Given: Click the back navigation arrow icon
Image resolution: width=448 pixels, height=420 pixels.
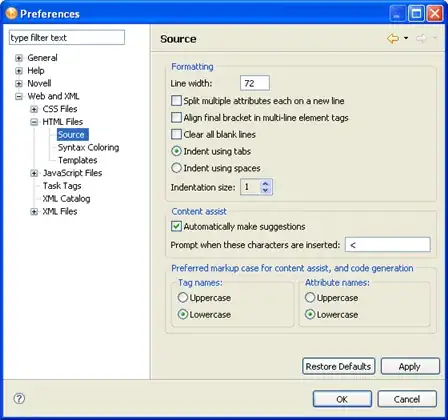Looking at the screenshot, I should click(x=393, y=39).
